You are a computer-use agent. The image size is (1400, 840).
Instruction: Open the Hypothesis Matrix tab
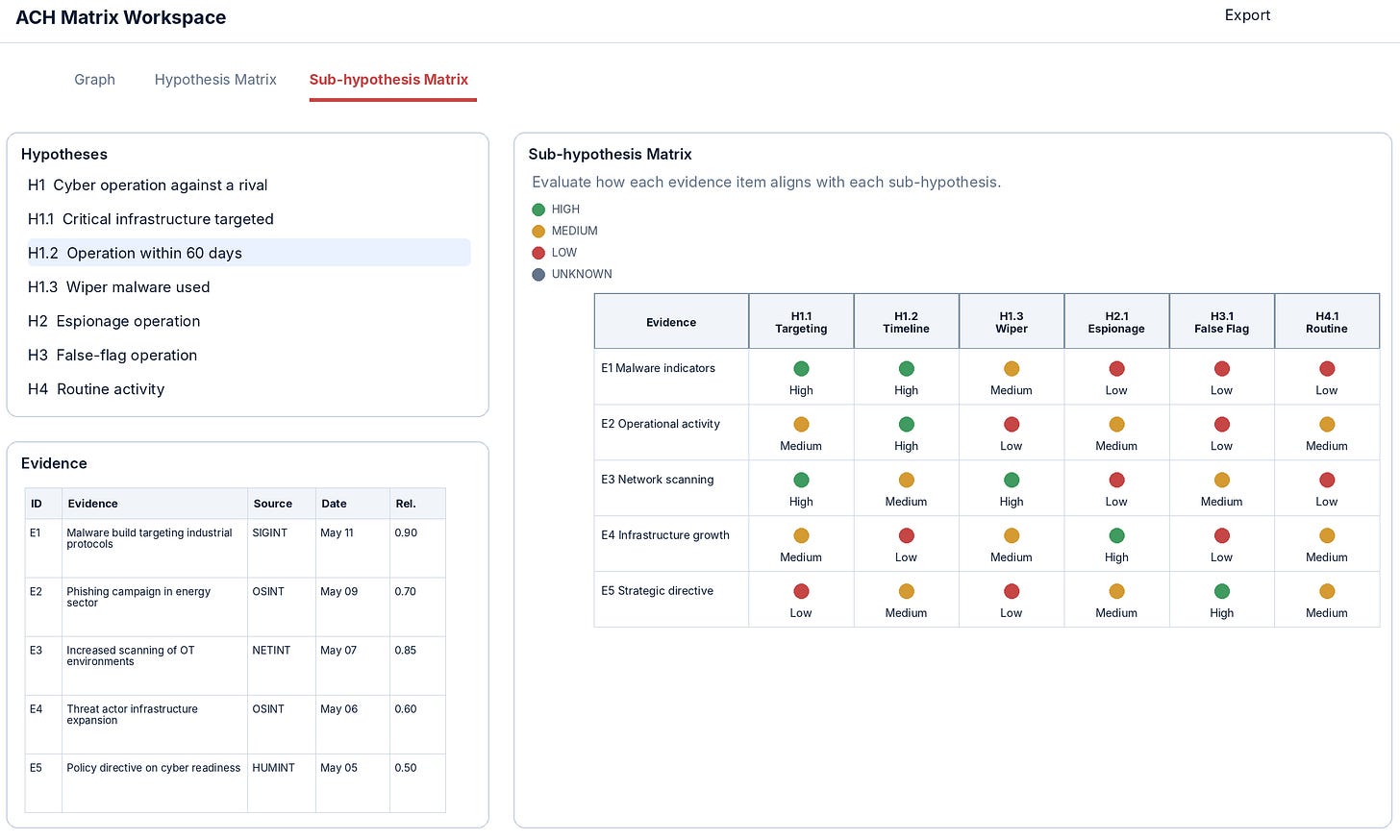(215, 80)
